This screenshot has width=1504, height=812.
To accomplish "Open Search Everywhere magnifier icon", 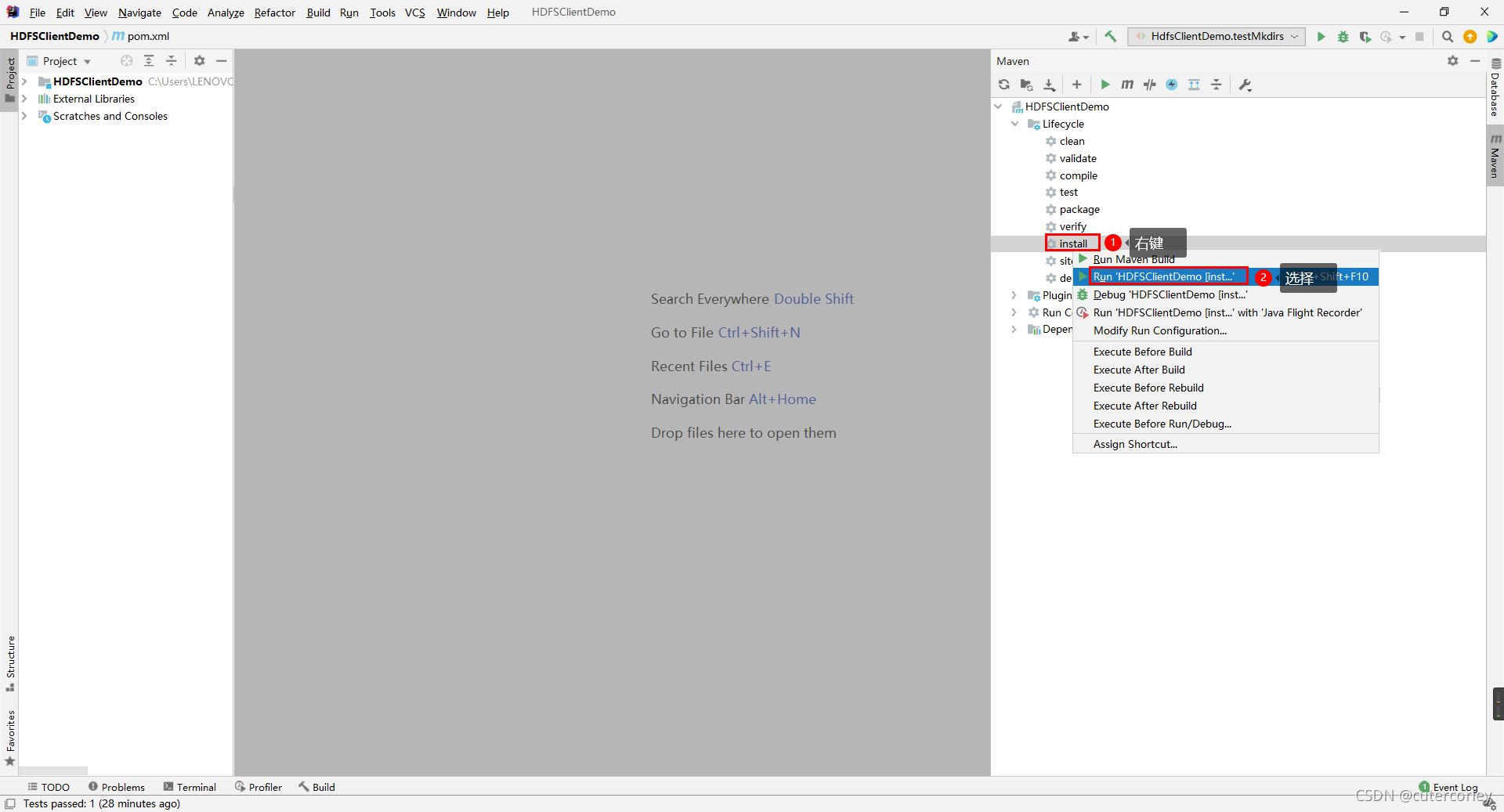I will tap(1448, 37).
